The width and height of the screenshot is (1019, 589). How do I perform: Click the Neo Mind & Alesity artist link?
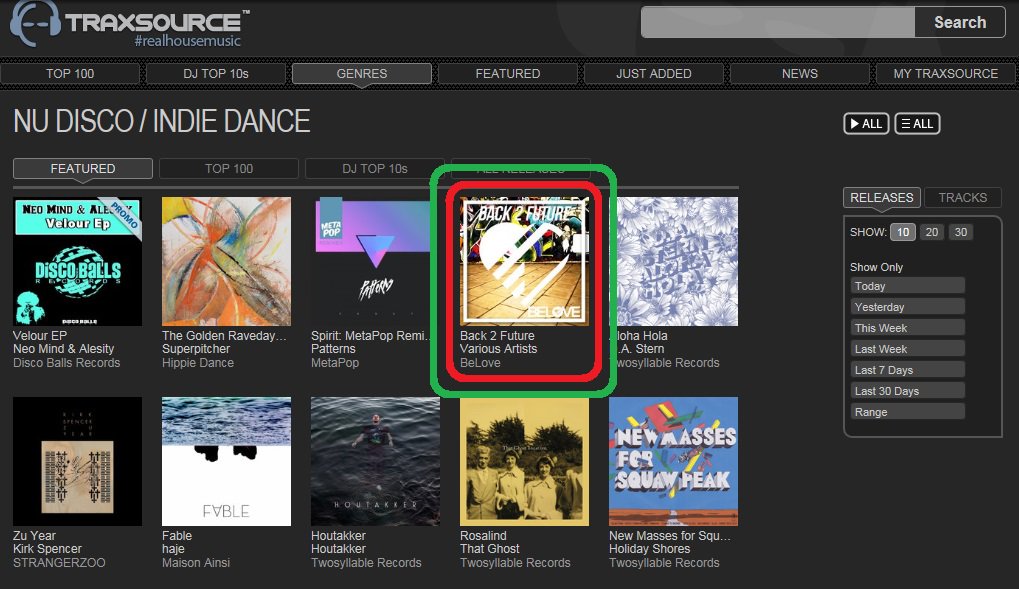click(64, 349)
